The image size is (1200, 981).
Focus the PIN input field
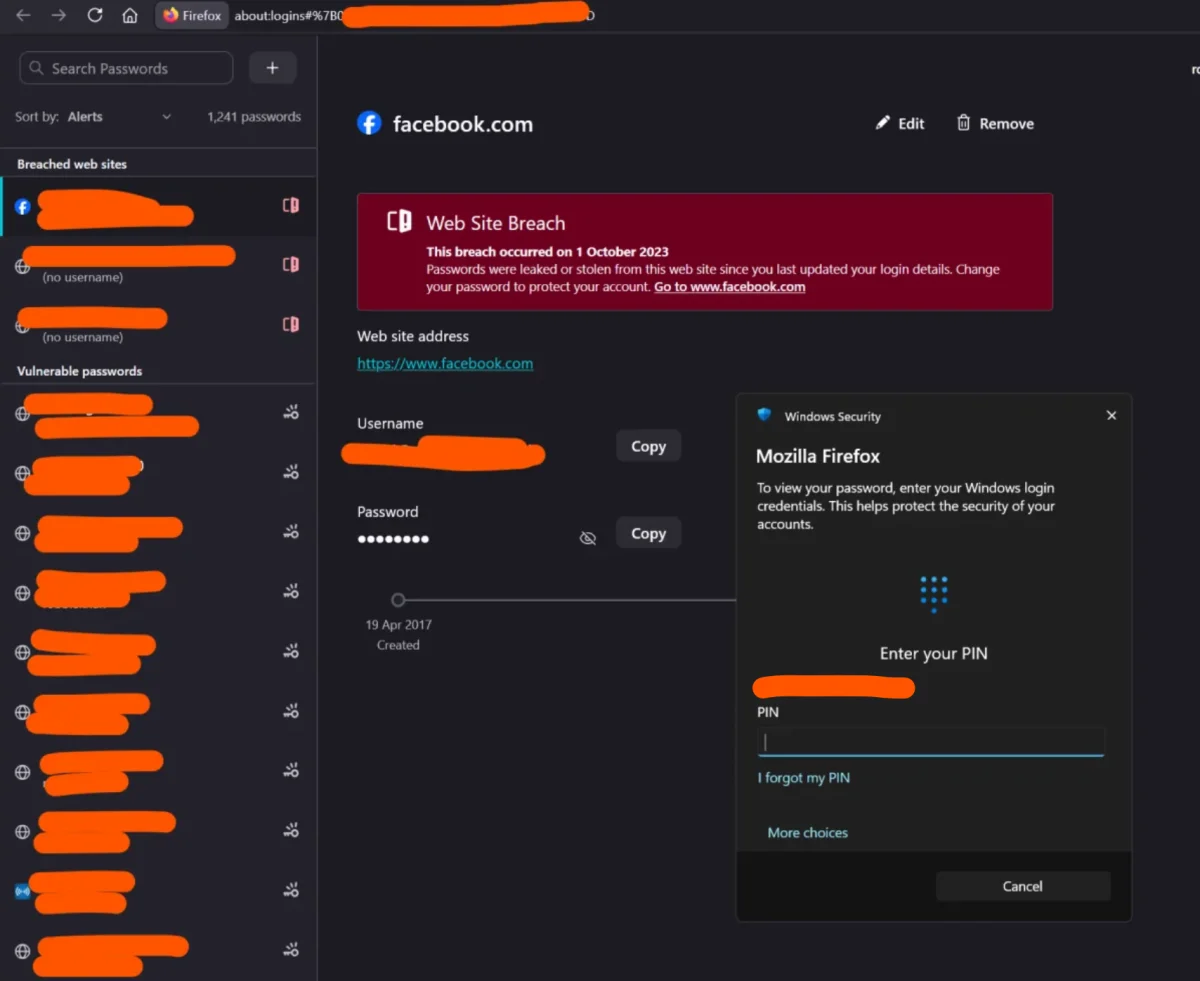click(931, 742)
